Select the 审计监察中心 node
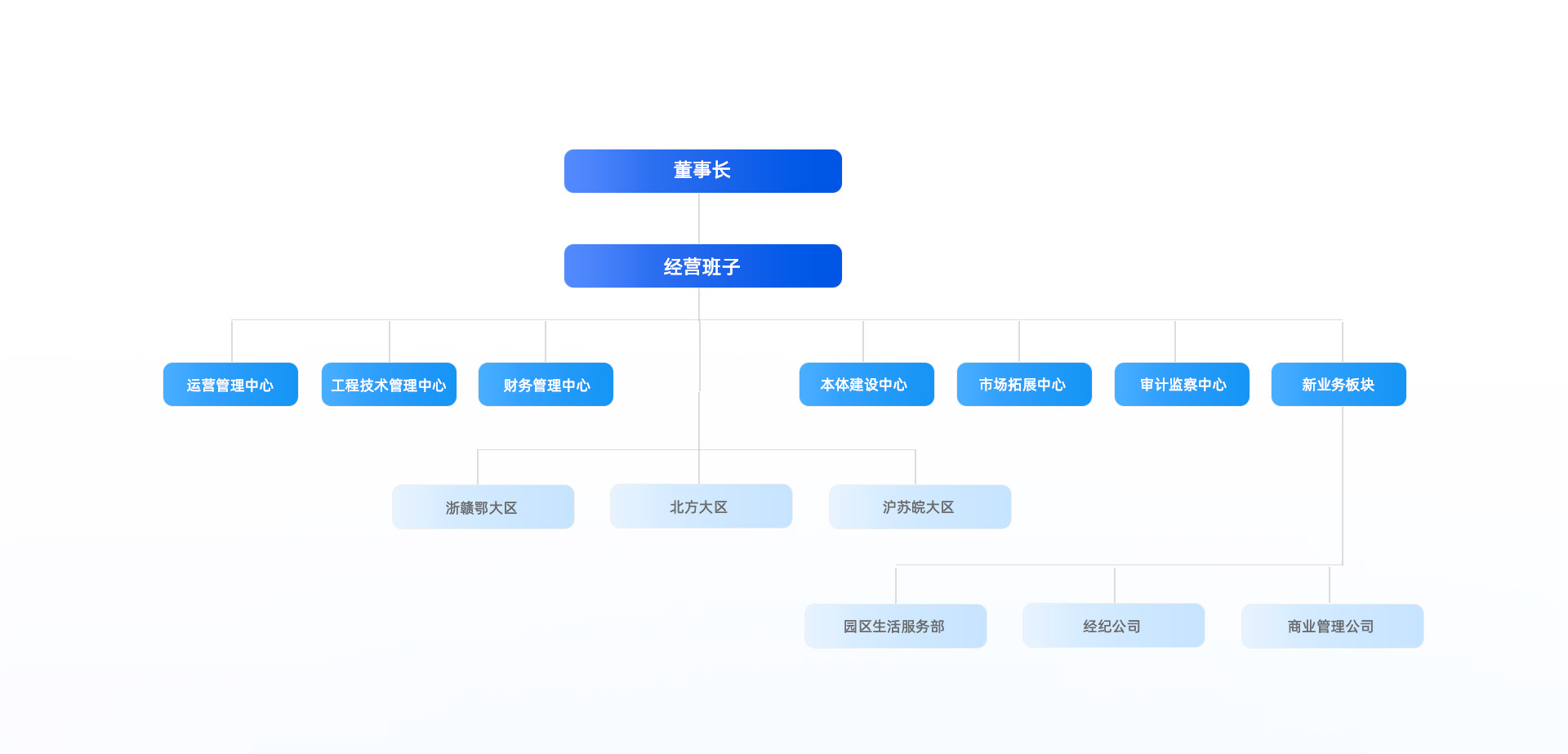 [1182, 384]
